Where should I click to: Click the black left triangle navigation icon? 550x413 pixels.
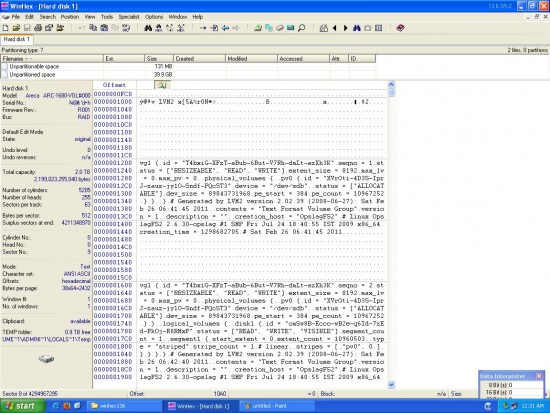pyautogui.click(x=335, y=28)
